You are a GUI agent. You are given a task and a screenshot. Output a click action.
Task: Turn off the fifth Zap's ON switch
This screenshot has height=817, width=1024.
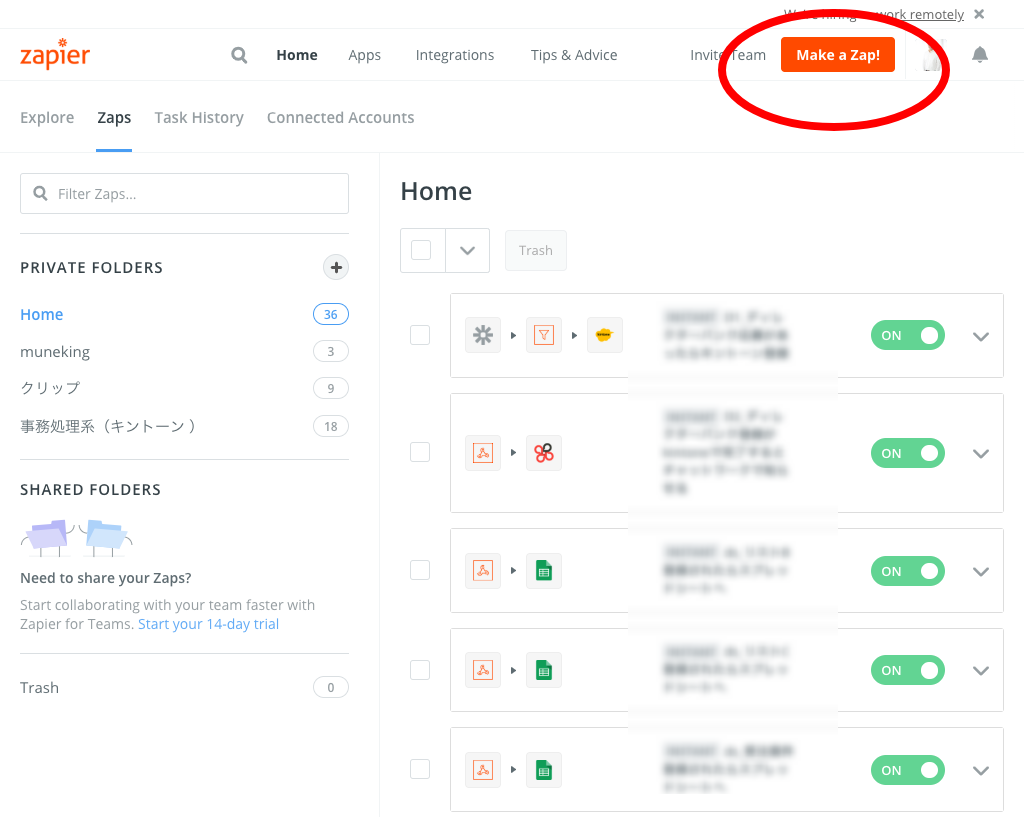[908, 771]
